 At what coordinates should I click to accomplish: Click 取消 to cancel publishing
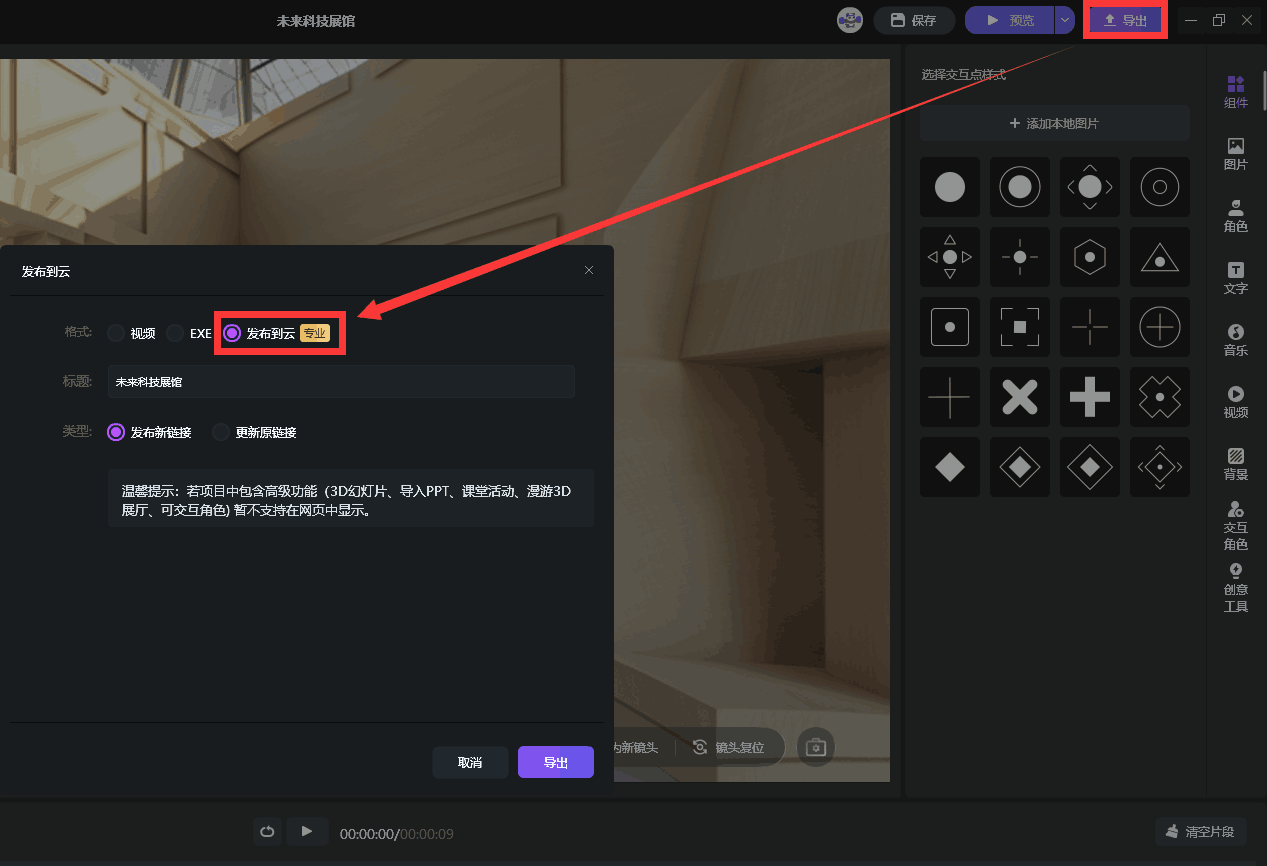pyautogui.click(x=470, y=762)
